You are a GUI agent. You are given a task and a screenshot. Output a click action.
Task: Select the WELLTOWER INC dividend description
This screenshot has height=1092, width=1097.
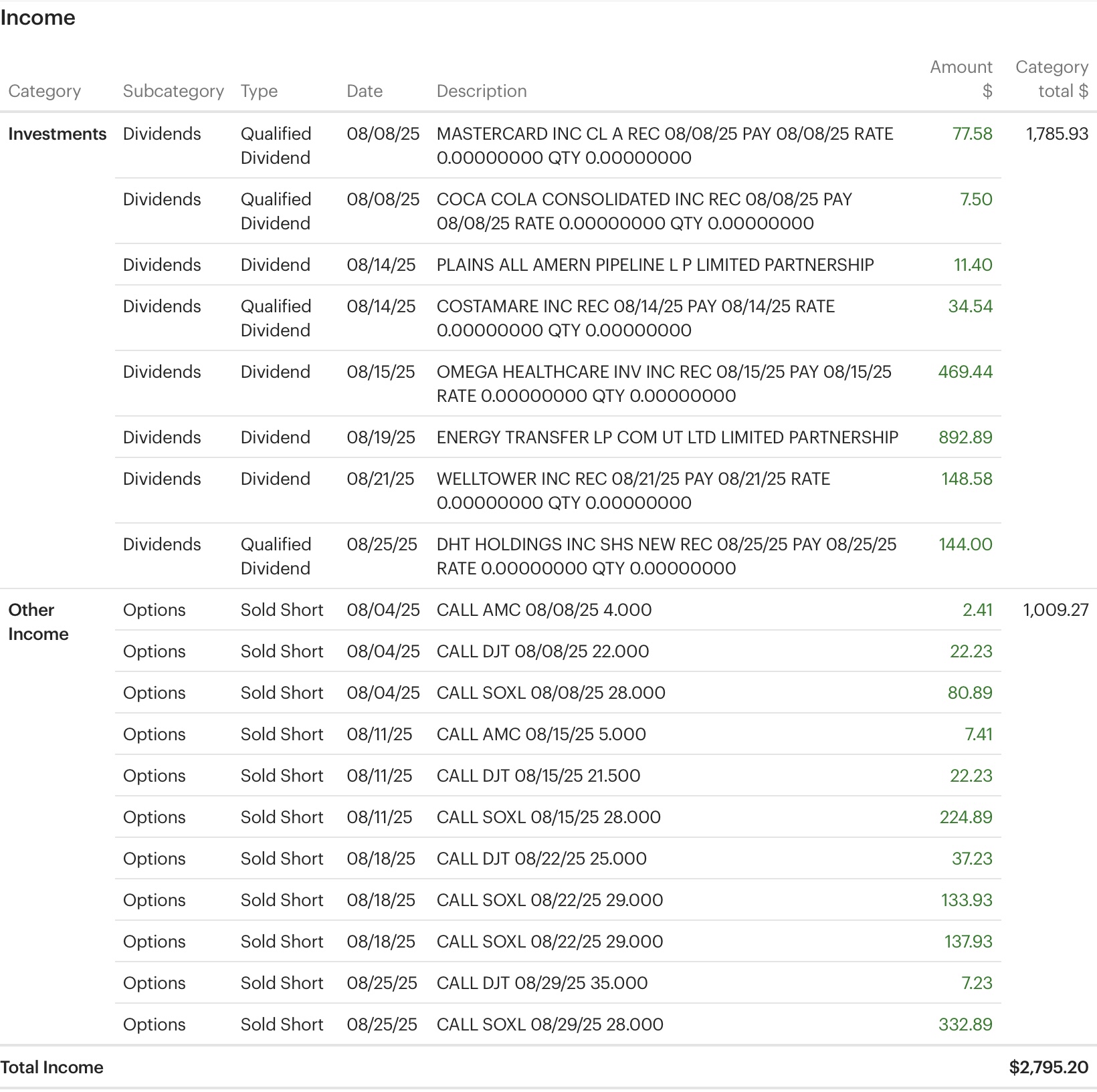[633, 491]
